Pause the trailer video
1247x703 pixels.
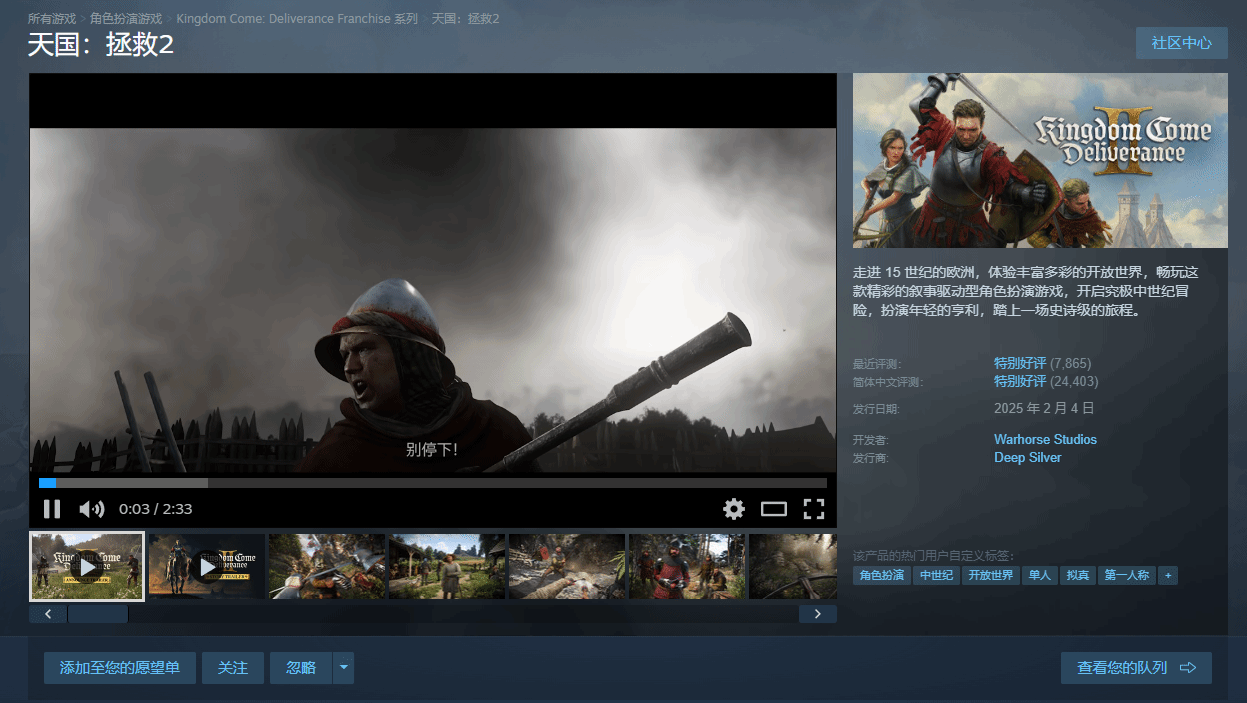[x=52, y=509]
